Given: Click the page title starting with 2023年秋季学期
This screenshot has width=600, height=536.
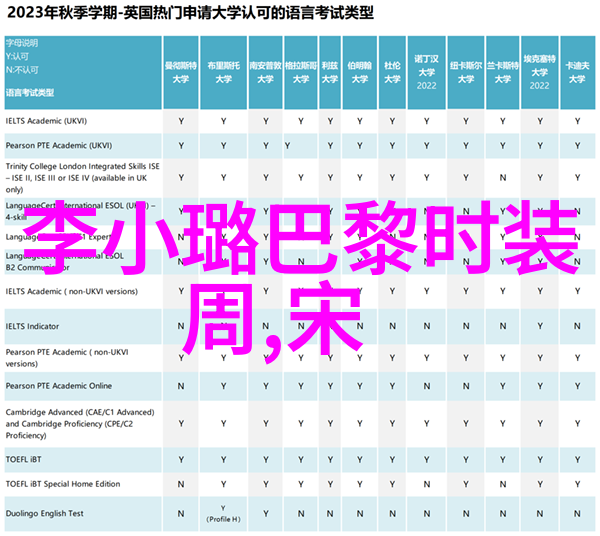Looking at the screenshot, I should [190, 13].
